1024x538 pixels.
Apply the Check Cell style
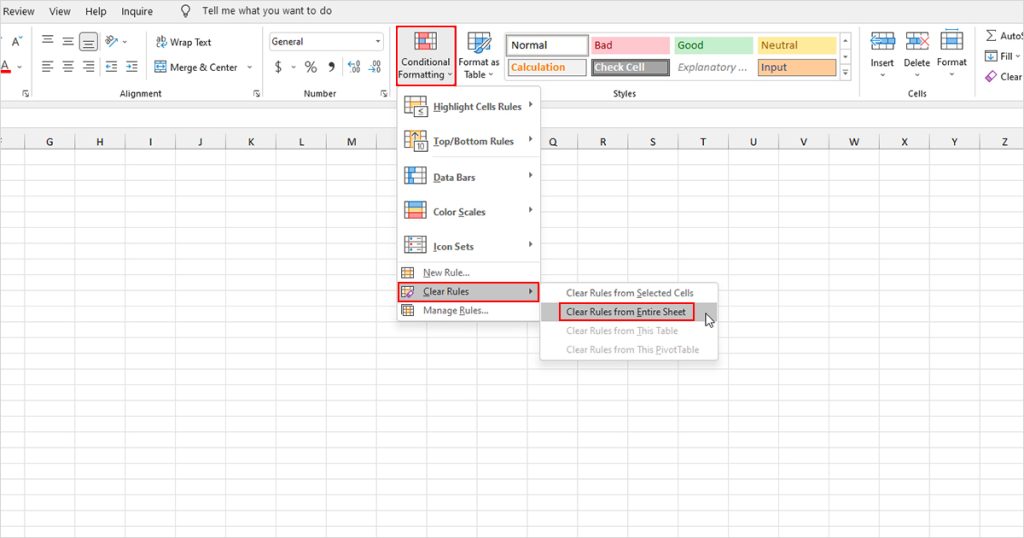click(x=630, y=67)
